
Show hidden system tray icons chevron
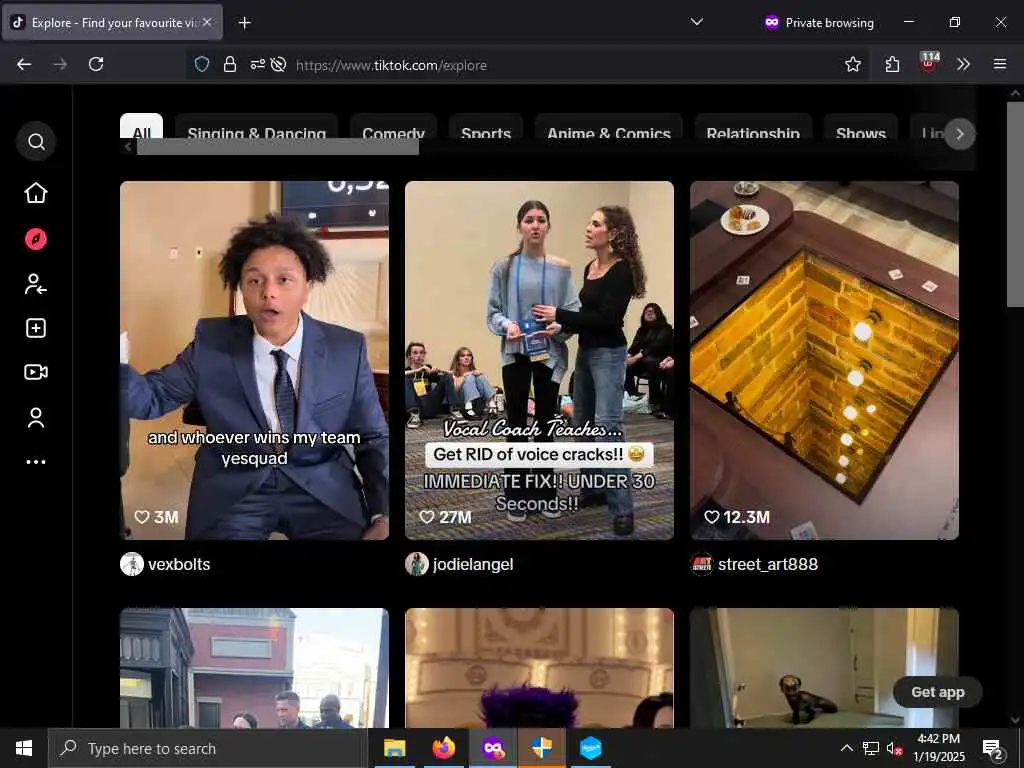coord(846,748)
